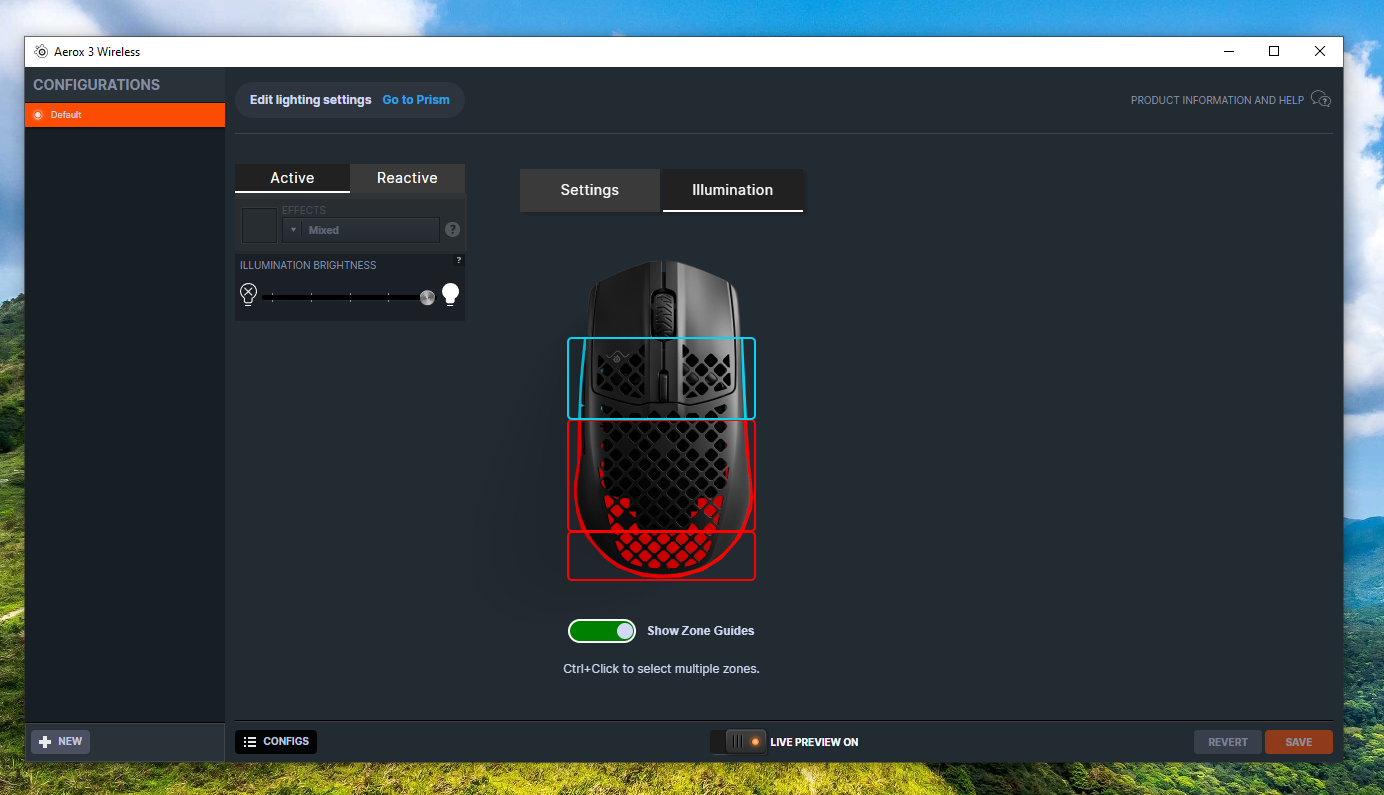The height and width of the screenshot is (795, 1384).
Task: Click the "ILLUMINATION BRIGHTNESS" label
Action: [308, 265]
